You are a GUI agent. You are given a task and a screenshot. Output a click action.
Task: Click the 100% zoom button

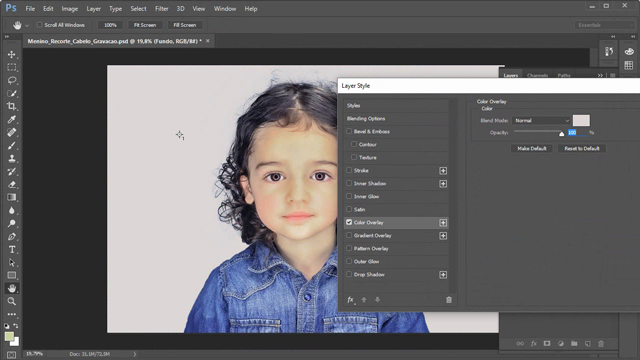click(110, 25)
